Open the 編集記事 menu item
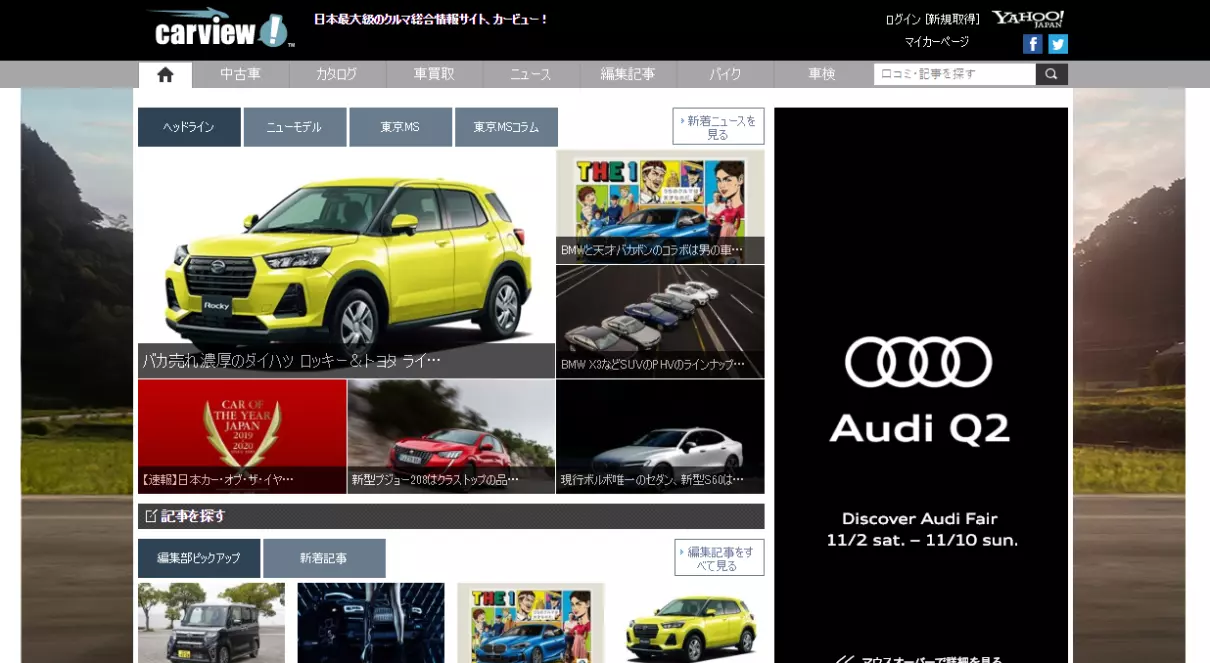 [628, 74]
